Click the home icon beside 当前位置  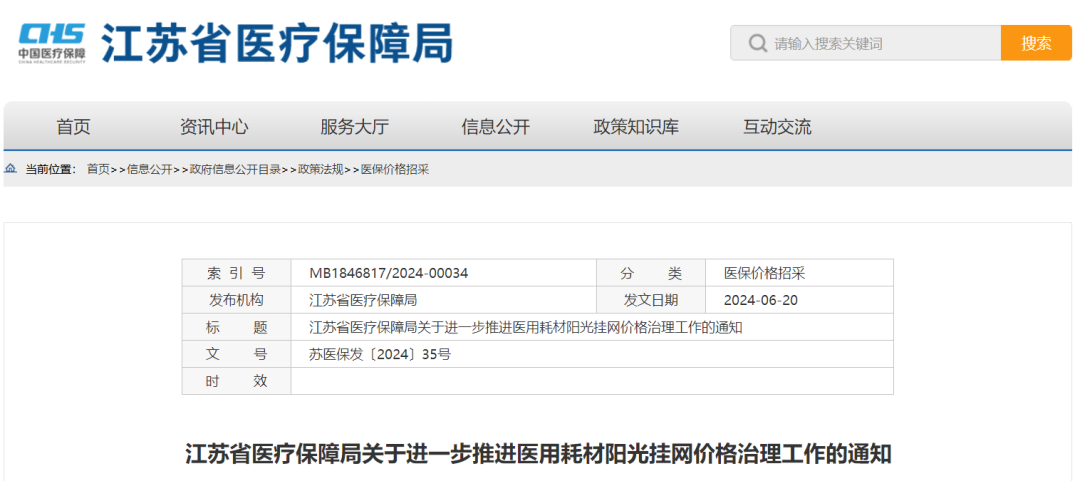(11, 169)
